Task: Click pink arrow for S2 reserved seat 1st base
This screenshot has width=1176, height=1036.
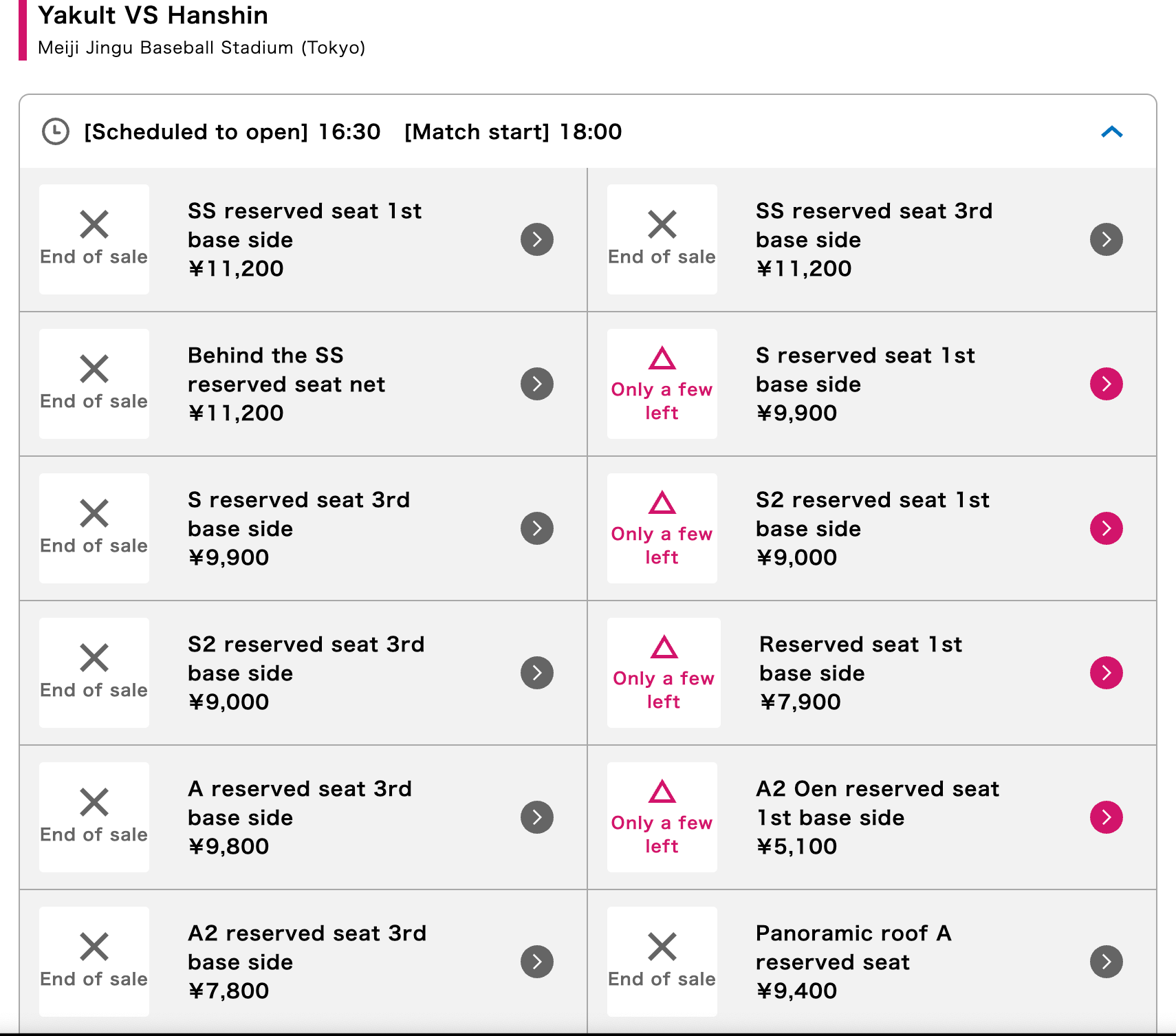Action: click(1106, 528)
